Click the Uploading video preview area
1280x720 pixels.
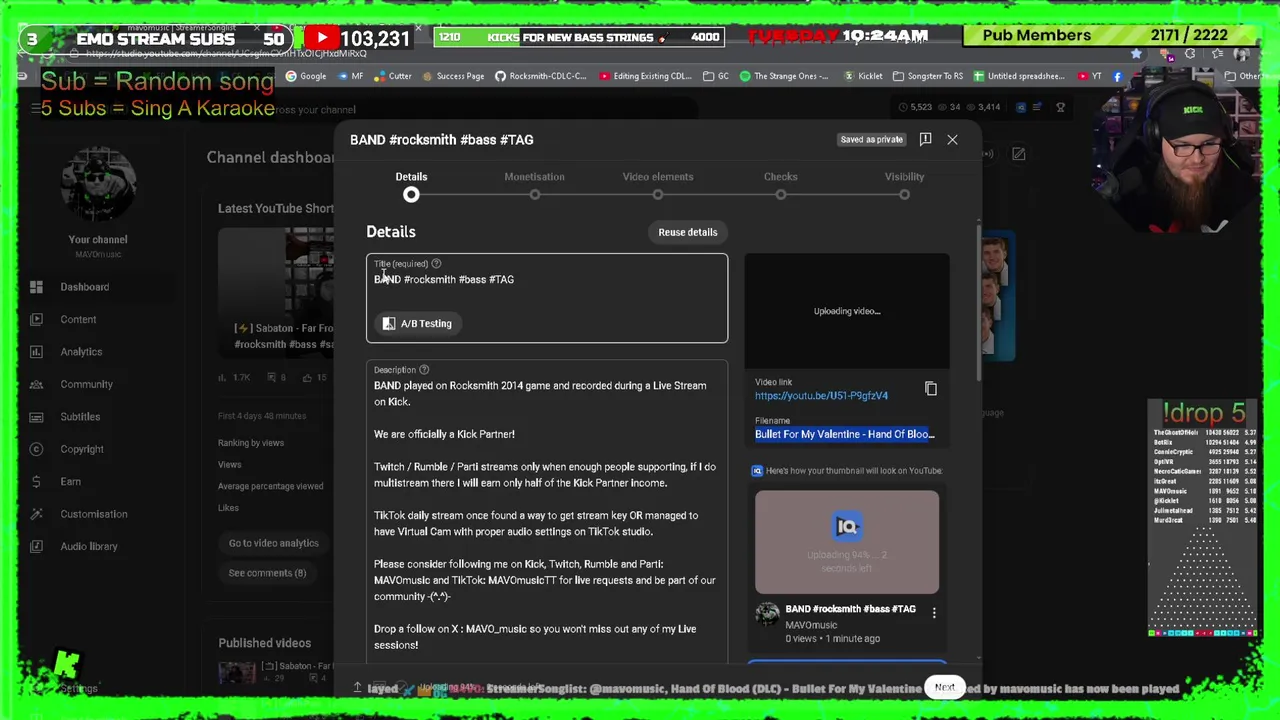pyautogui.click(x=847, y=311)
